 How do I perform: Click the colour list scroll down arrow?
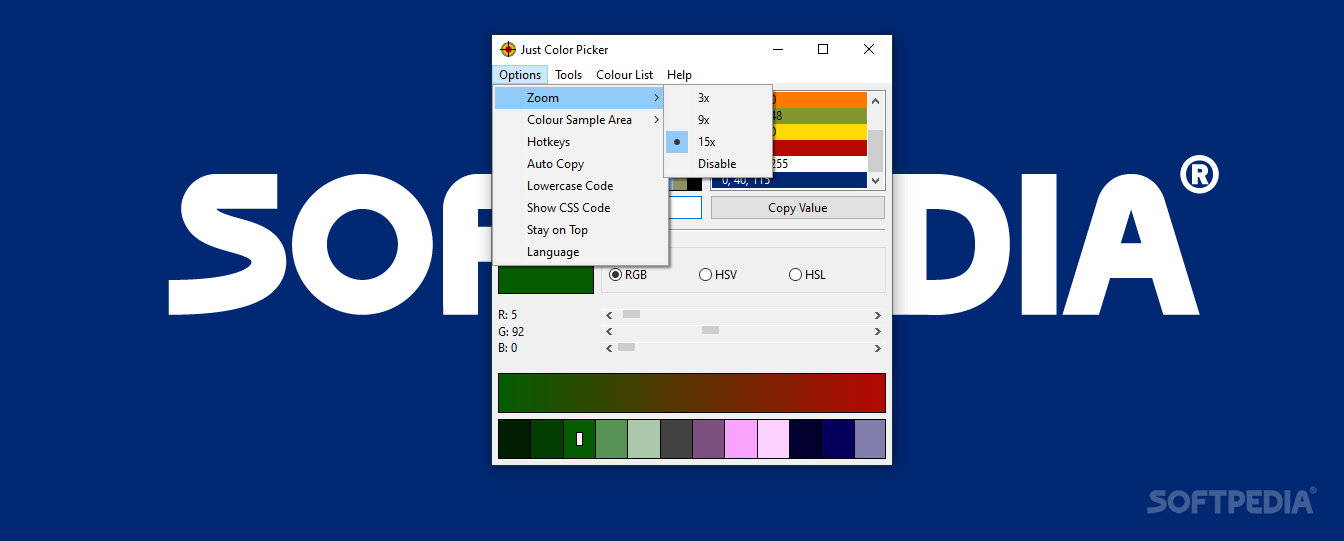tap(876, 180)
